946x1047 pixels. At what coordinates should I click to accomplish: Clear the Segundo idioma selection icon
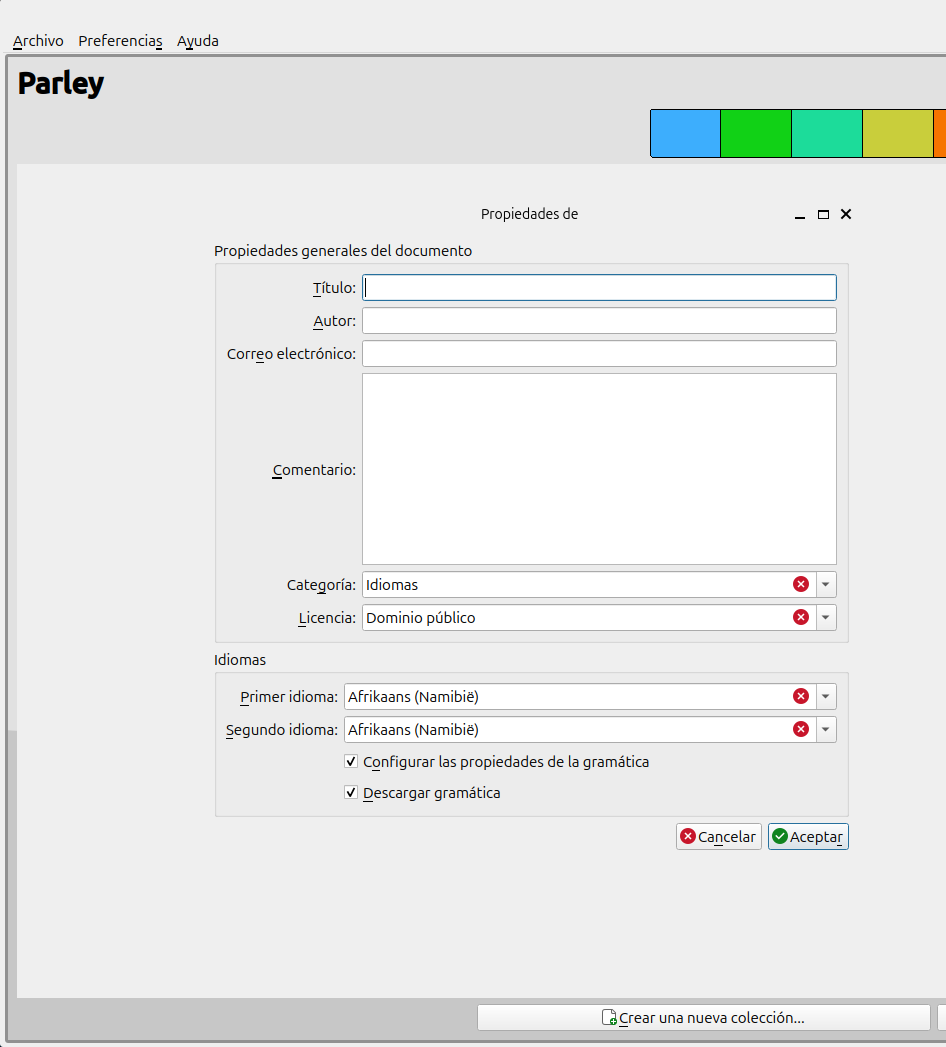pos(800,730)
